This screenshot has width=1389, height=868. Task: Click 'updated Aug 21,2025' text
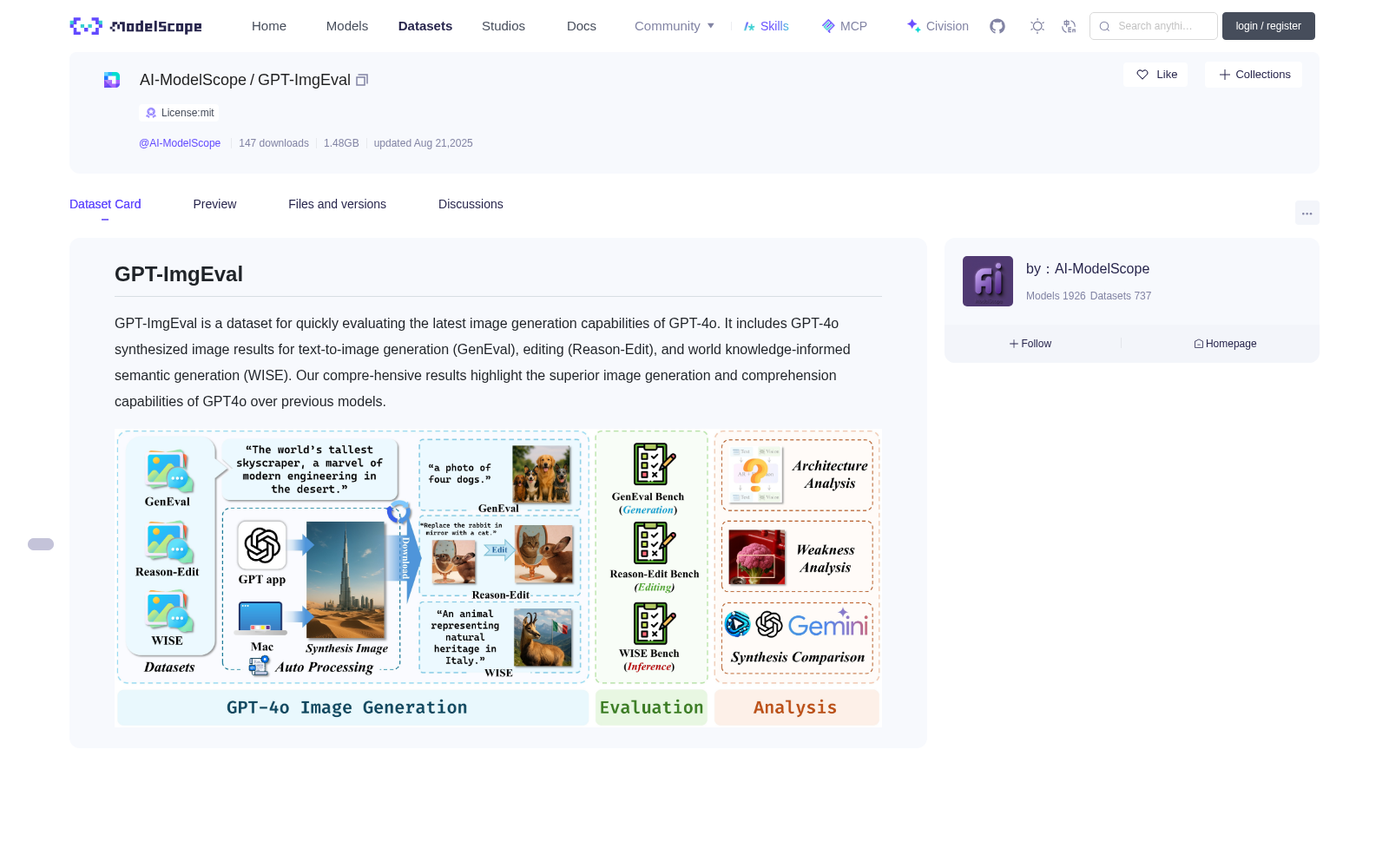[x=424, y=143]
